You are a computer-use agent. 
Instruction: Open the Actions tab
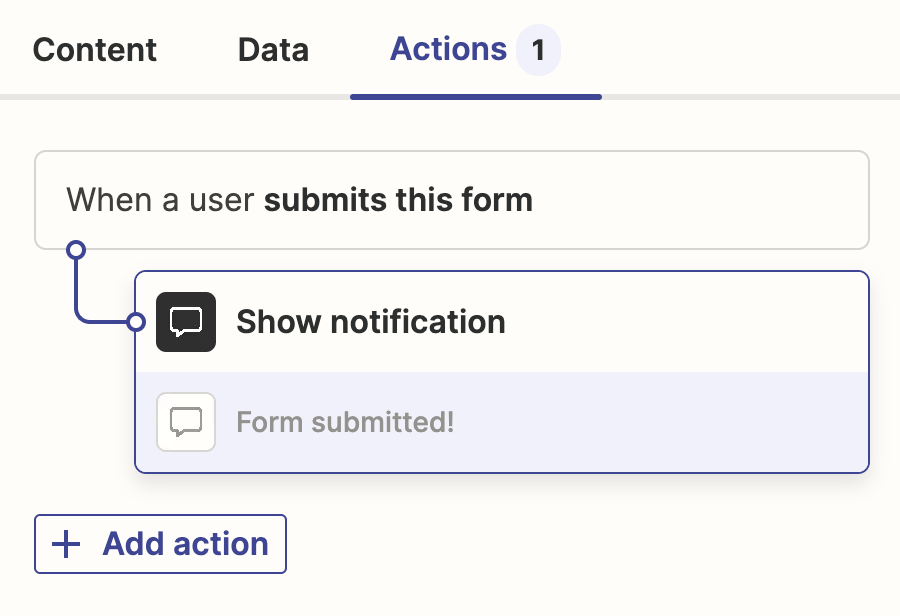click(449, 49)
